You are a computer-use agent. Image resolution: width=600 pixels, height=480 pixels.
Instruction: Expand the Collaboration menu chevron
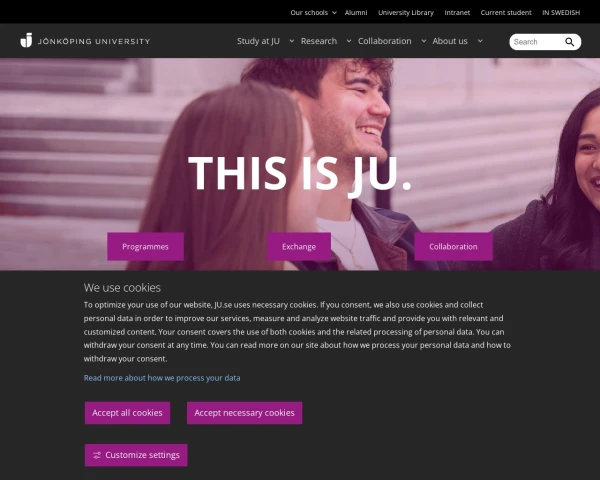tap(424, 41)
